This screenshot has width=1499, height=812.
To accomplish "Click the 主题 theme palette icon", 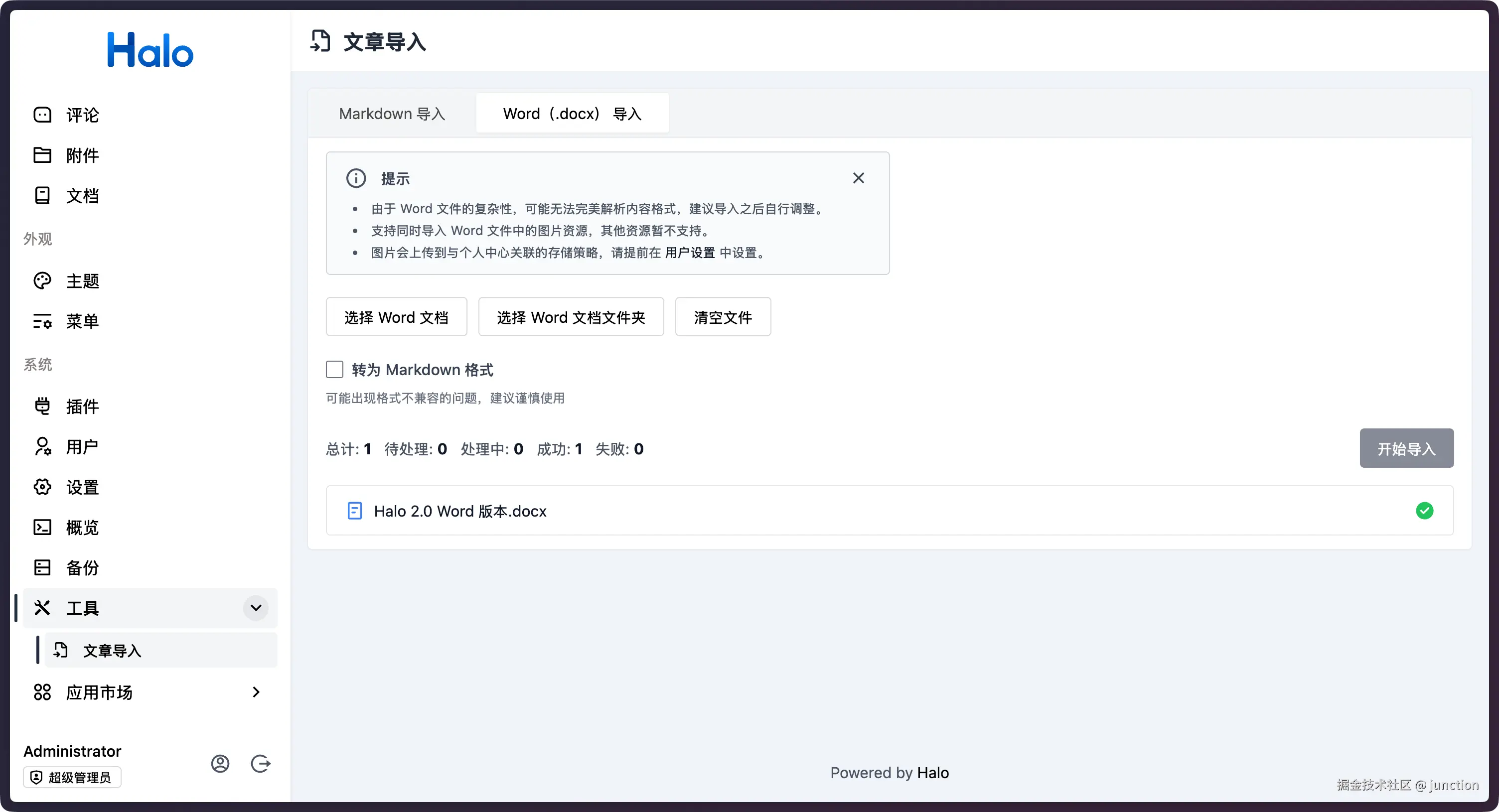I will (42, 280).
